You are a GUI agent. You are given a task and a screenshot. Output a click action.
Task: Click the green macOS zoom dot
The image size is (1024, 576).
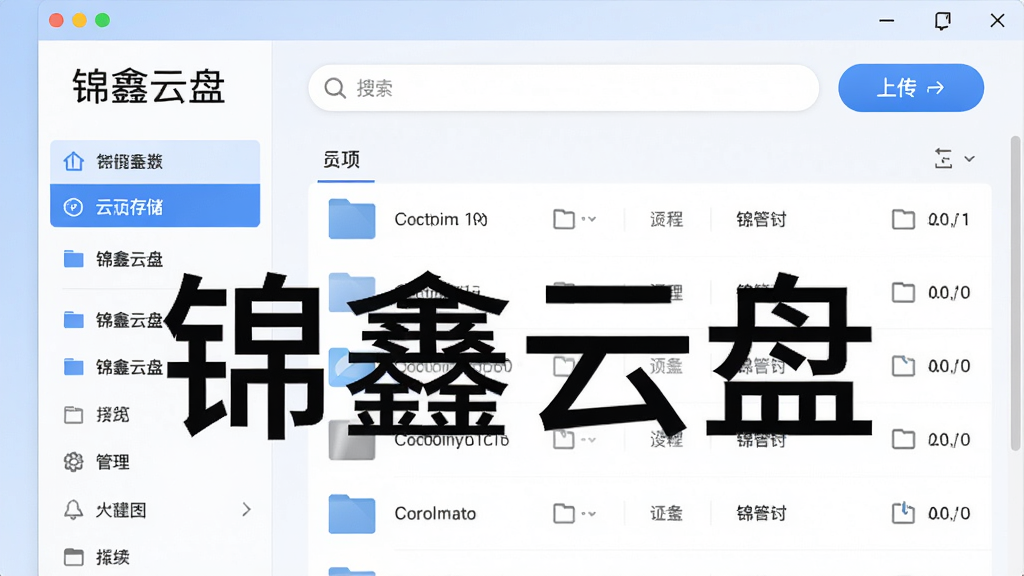point(103,20)
